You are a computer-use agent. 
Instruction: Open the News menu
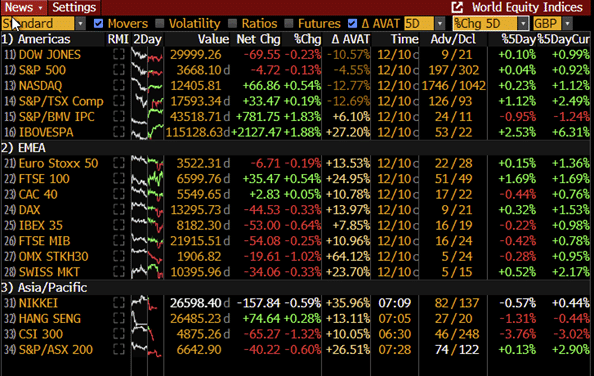tap(23, 7)
